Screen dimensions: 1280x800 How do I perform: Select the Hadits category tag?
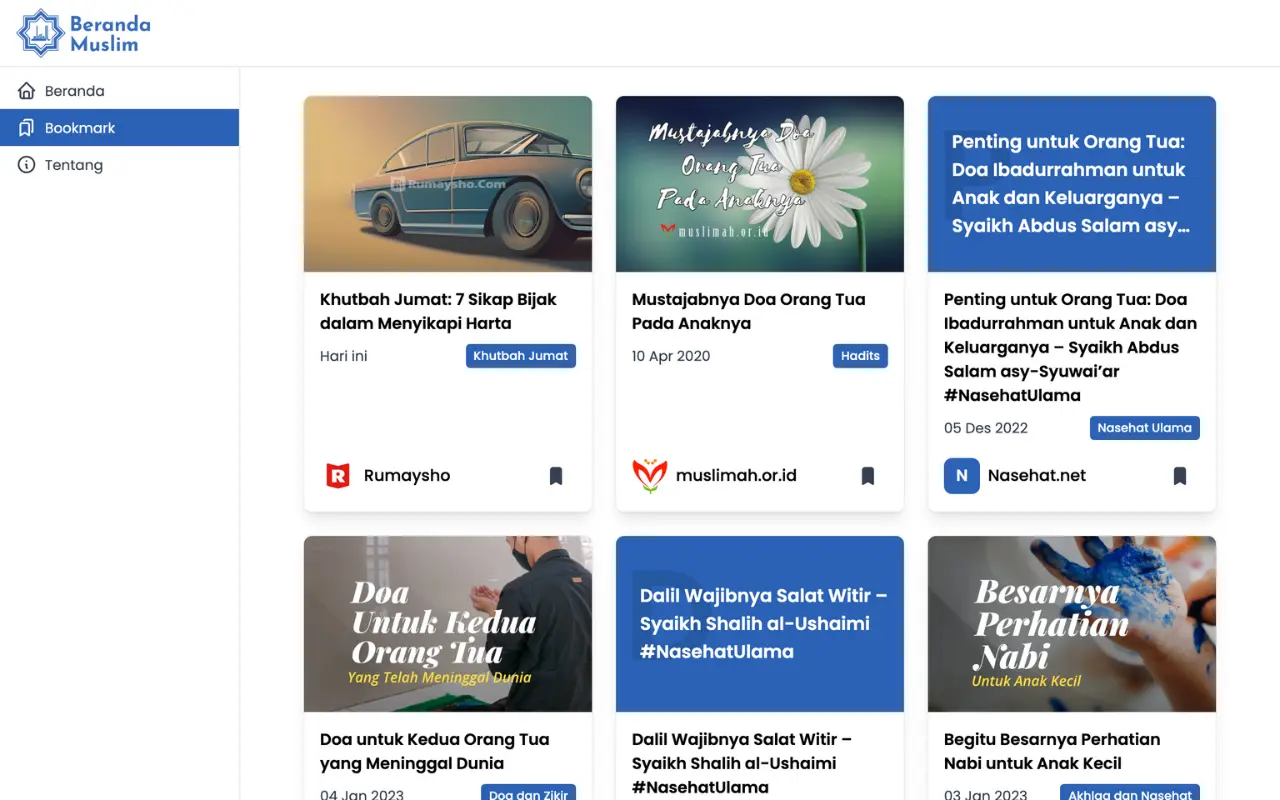(860, 356)
